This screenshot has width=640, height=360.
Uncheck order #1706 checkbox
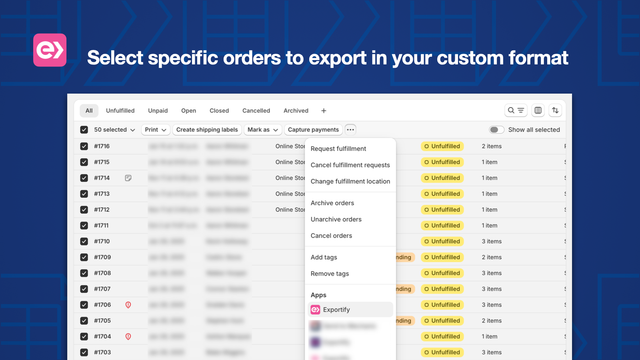(x=84, y=305)
